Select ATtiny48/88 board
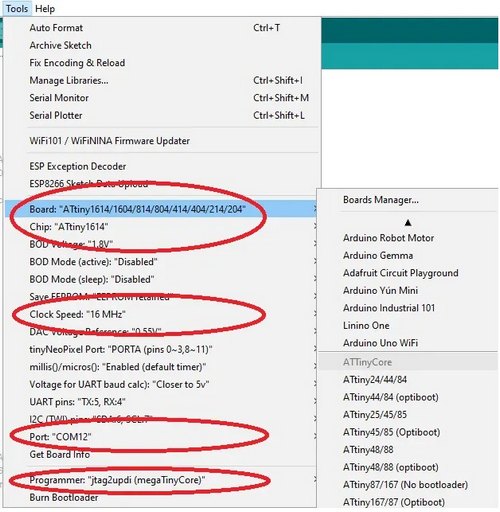The width and height of the screenshot is (500, 512). point(408,450)
